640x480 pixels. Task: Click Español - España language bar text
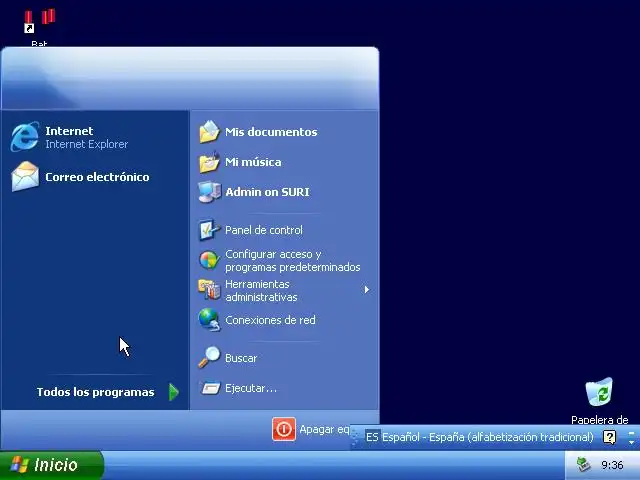click(487, 437)
